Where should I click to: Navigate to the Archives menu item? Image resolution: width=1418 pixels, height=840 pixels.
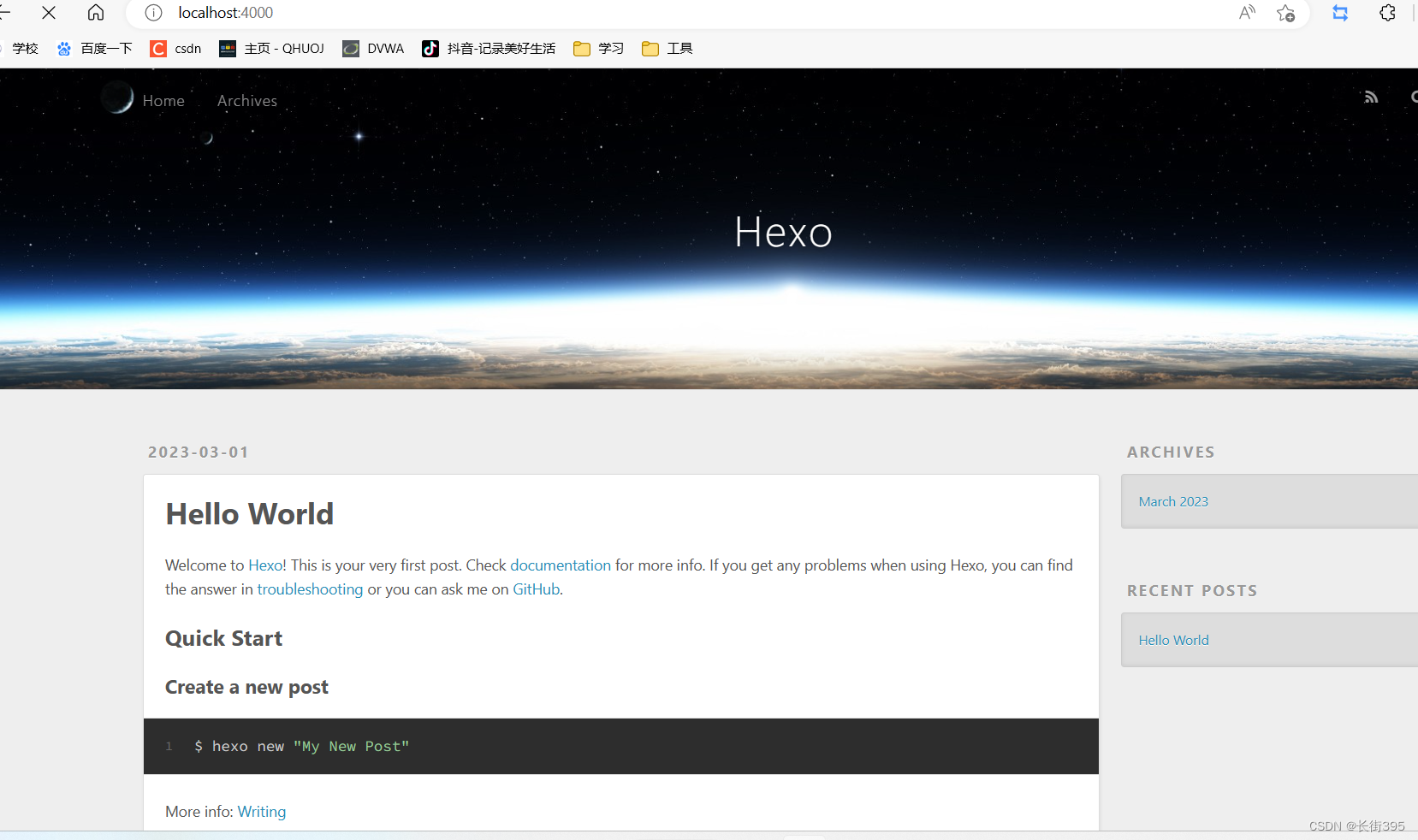[247, 101]
